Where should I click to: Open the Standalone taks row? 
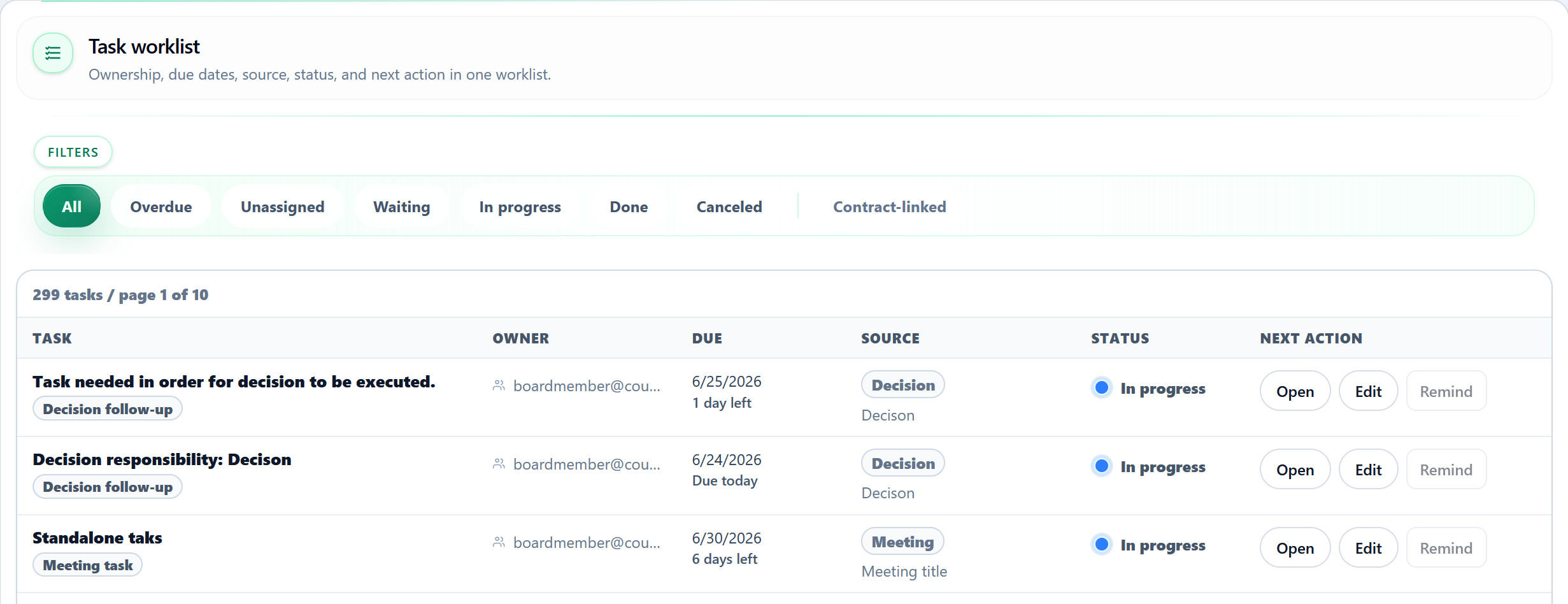(1295, 548)
